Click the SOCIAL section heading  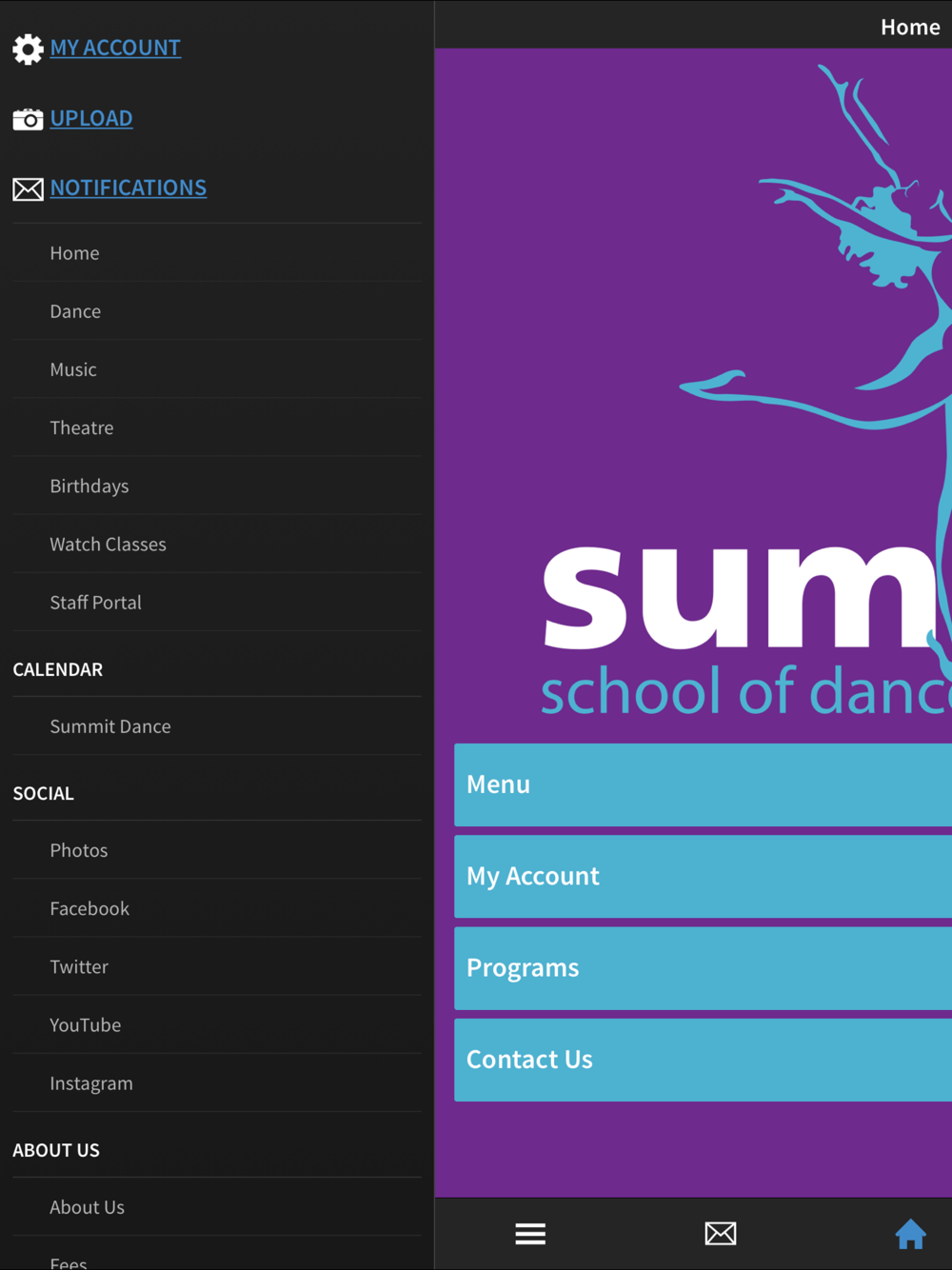point(43,793)
